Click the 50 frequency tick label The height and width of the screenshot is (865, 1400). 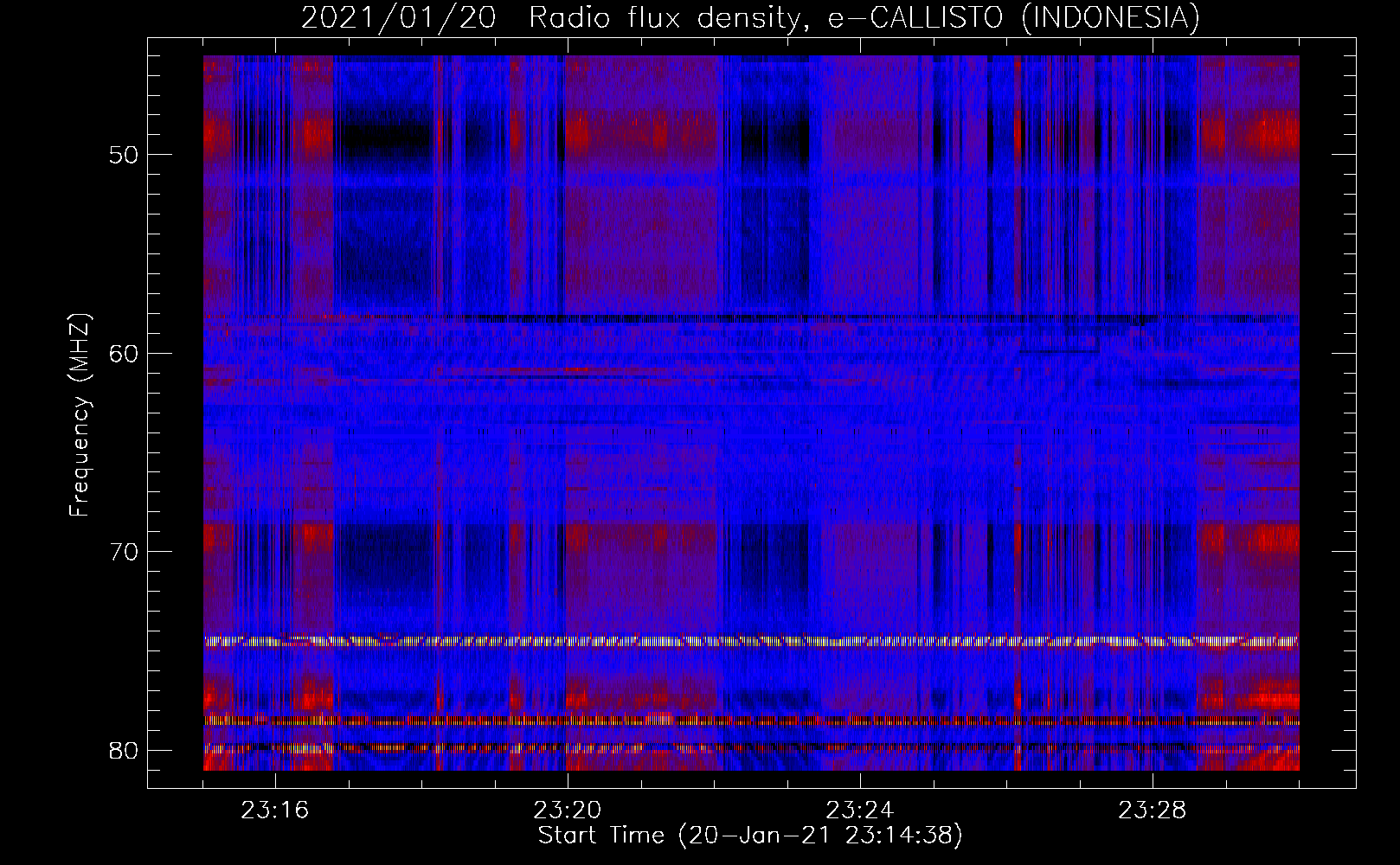click(x=125, y=155)
